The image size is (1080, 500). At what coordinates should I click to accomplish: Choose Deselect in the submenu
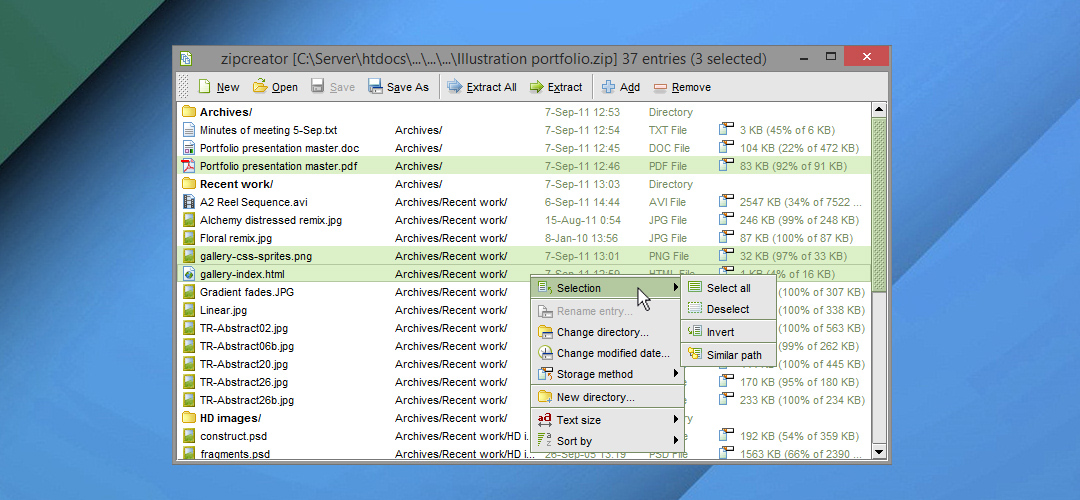tap(727, 309)
